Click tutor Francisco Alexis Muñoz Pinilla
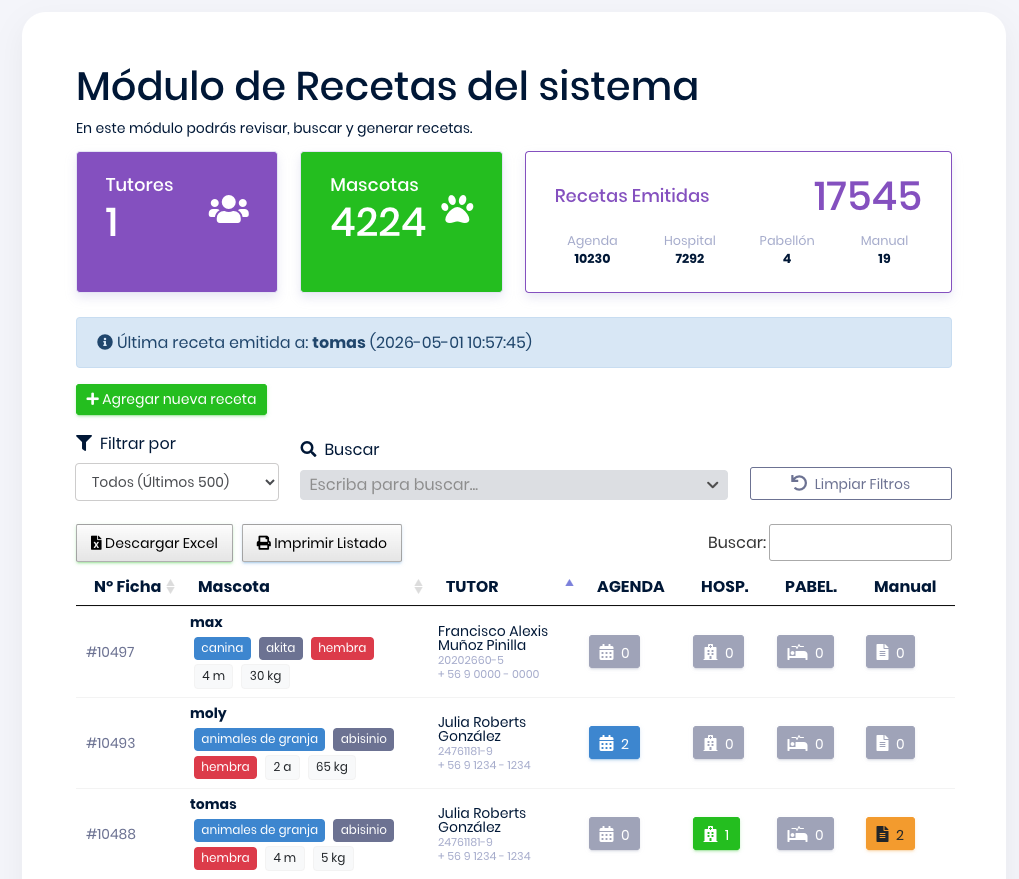Image resolution: width=1019 pixels, height=879 pixels. click(493, 638)
